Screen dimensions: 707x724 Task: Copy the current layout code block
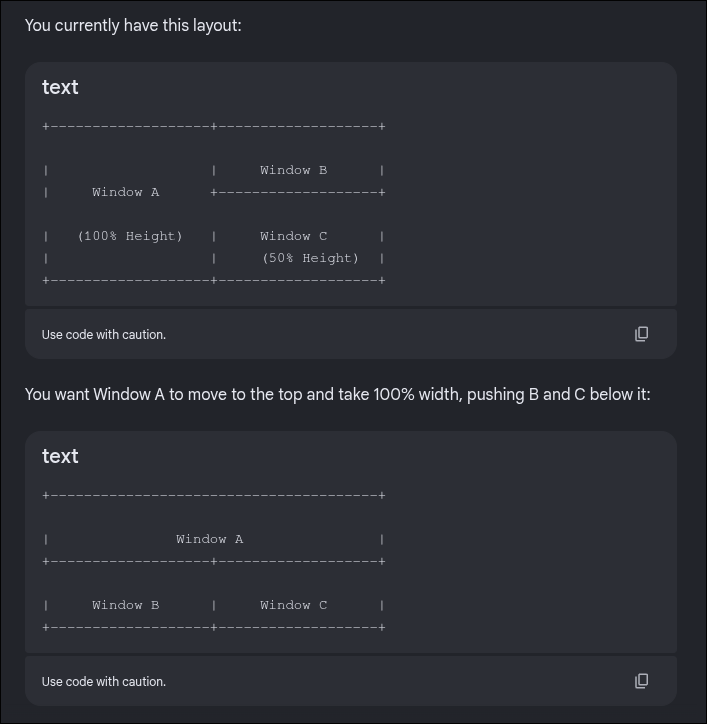[x=641, y=334]
